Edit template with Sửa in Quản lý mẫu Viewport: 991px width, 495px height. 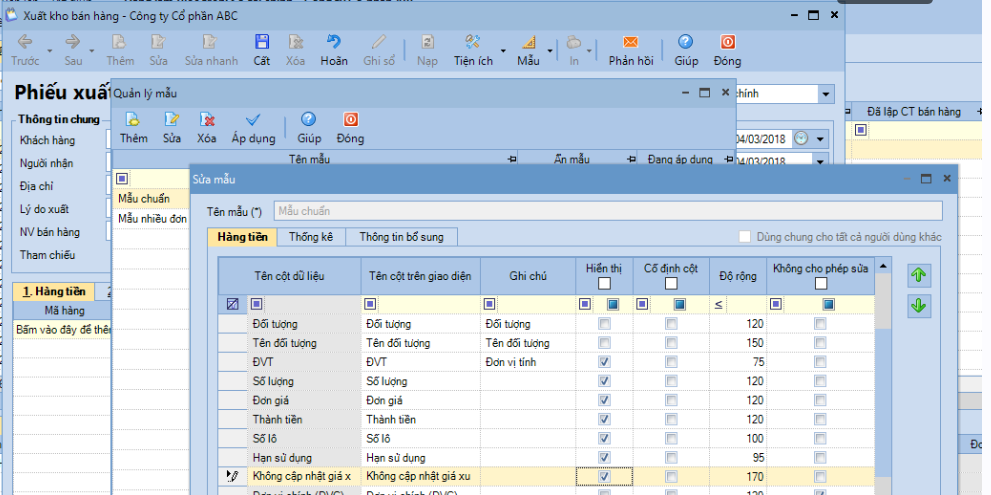pyautogui.click(x=171, y=119)
